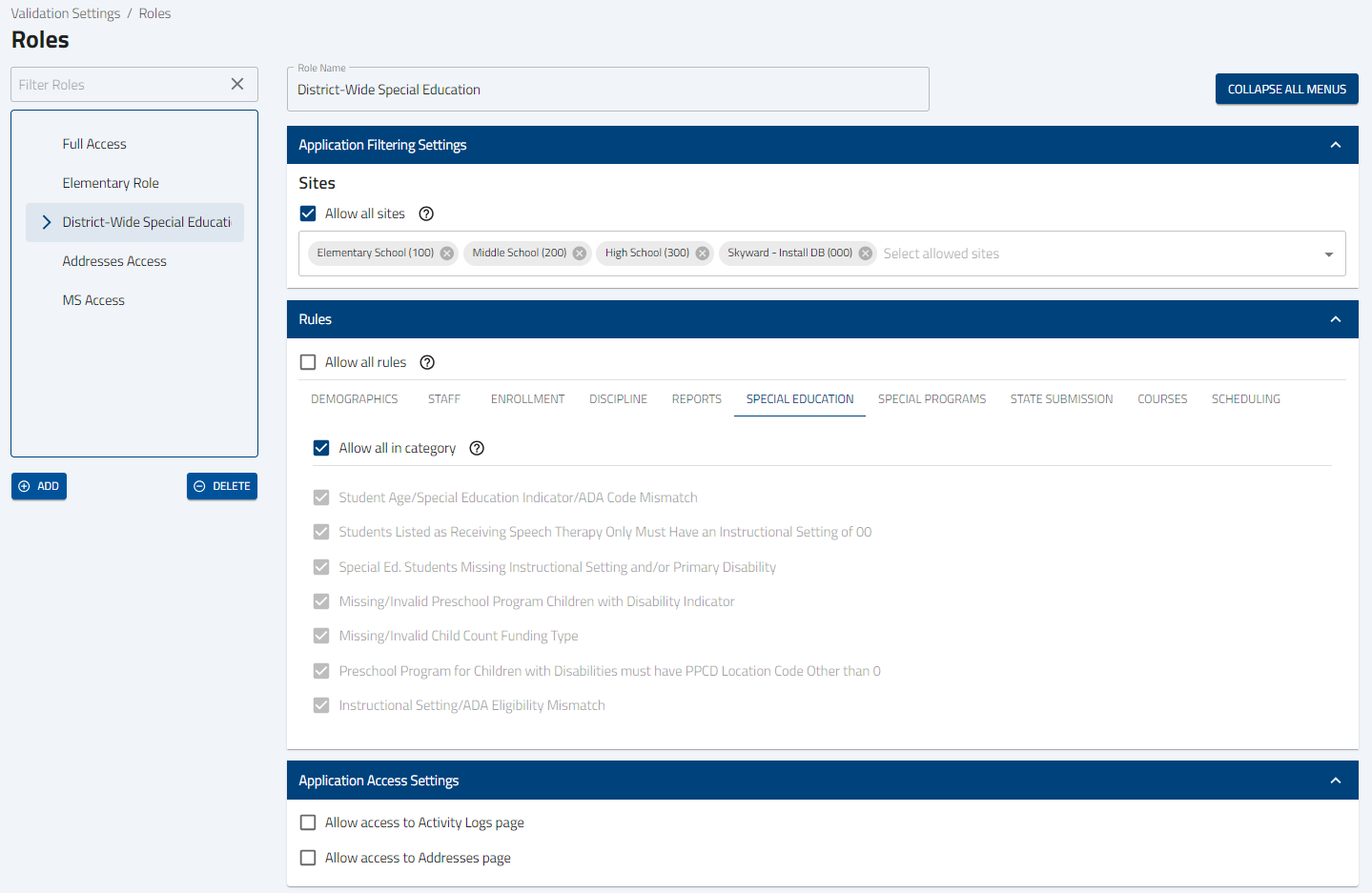Click chevron beside District-Wide Special Education role

click(46, 222)
